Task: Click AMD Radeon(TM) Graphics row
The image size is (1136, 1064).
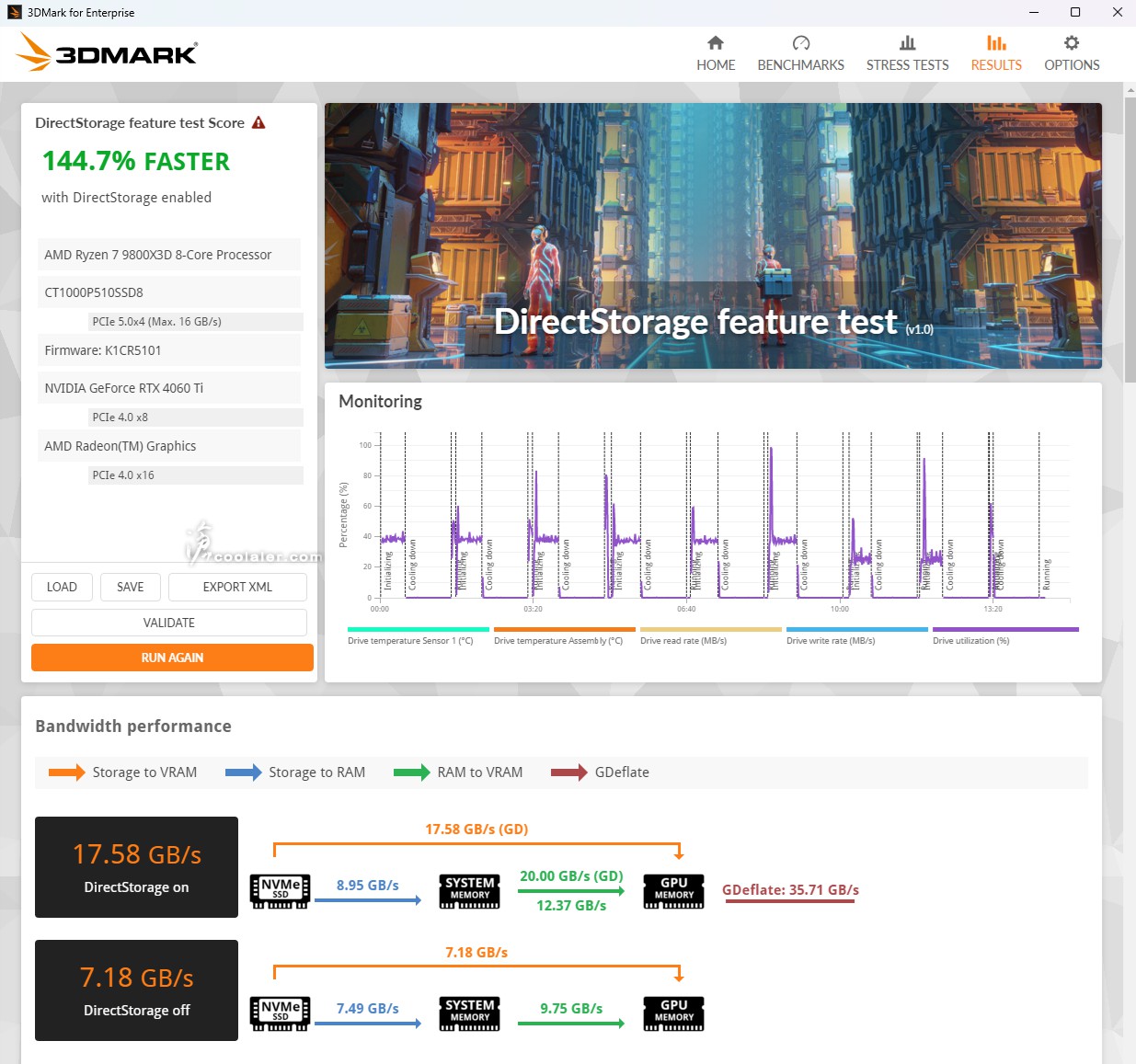Action: pos(169,446)
